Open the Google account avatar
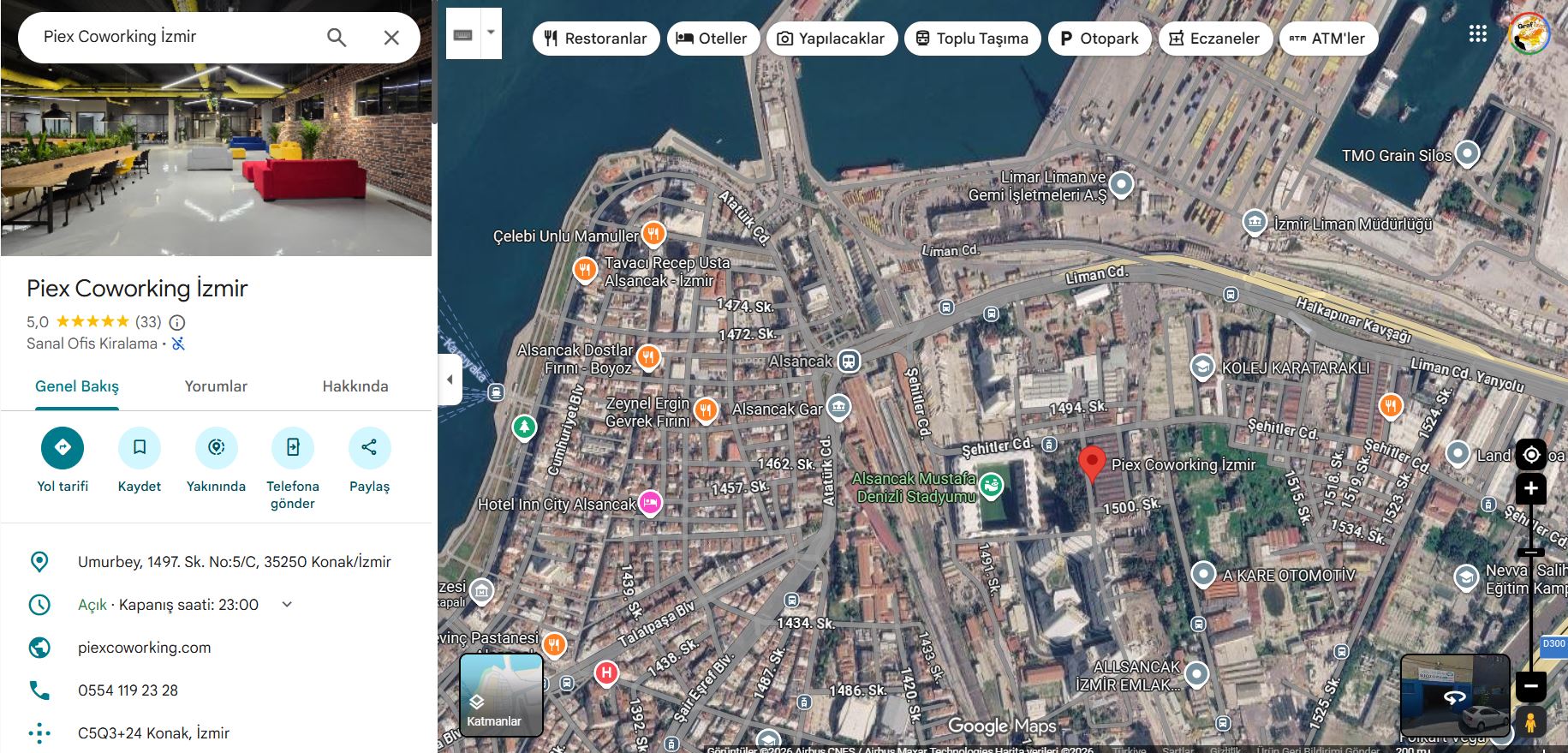 pyautogui.click(x=1529, y=34)
